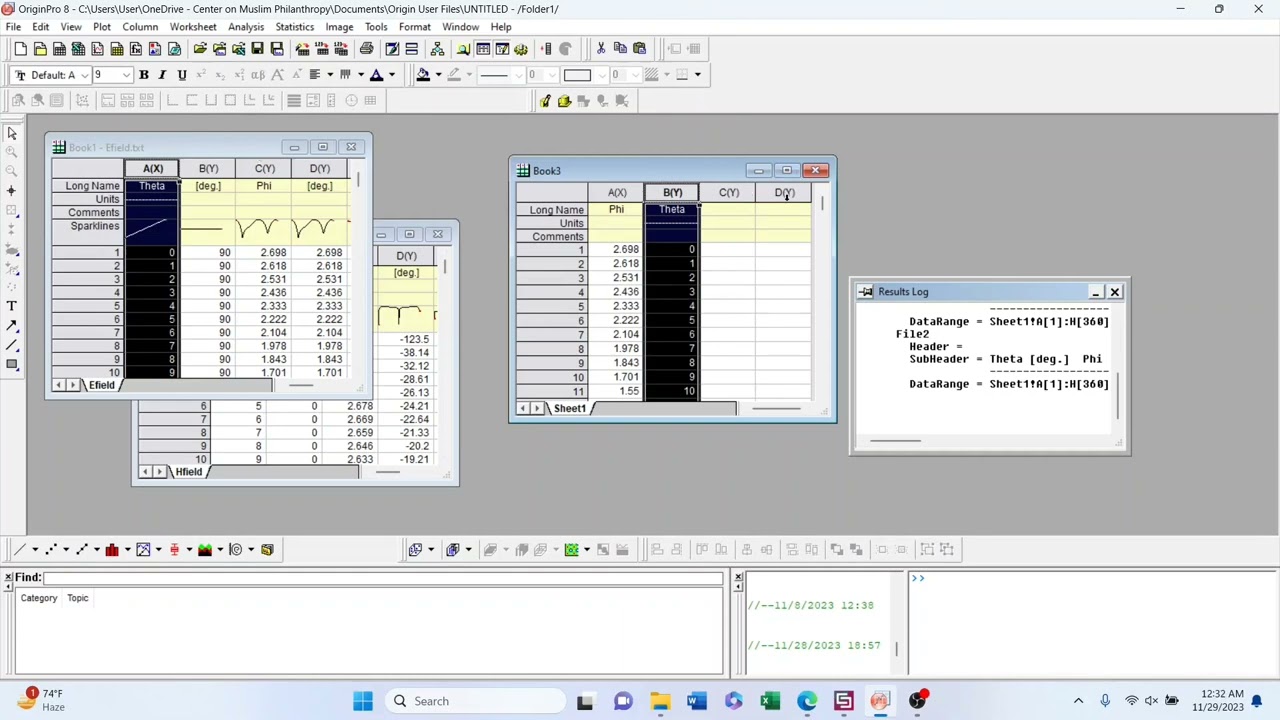Open the File menu
1280x720 pixels.
[14, 27]
